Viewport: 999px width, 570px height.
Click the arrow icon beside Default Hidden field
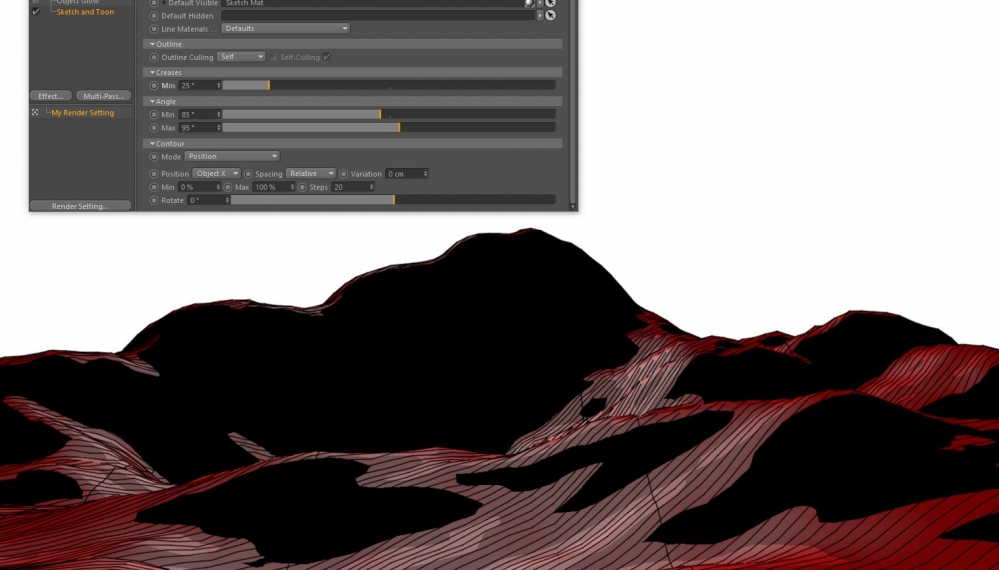[540, 16]
